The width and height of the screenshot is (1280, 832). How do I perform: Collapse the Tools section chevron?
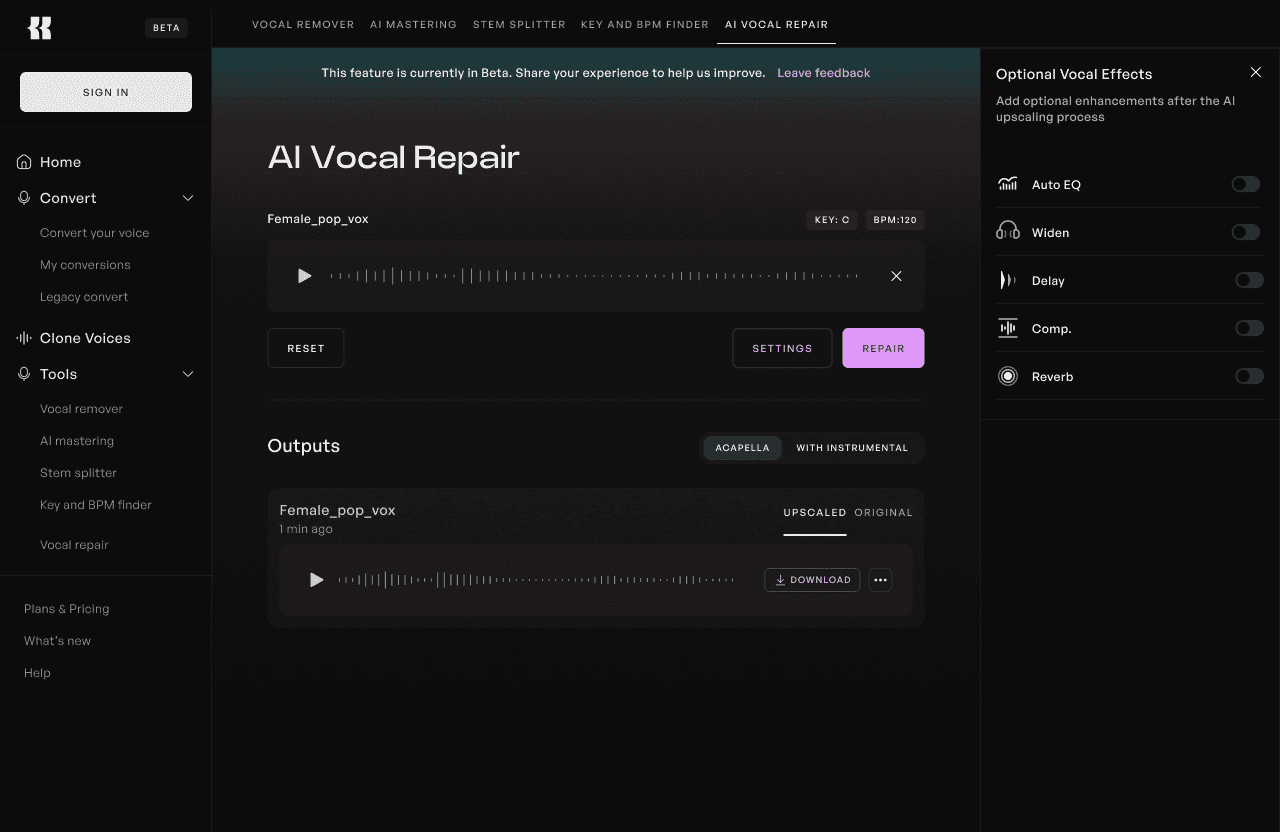(188, 374)
